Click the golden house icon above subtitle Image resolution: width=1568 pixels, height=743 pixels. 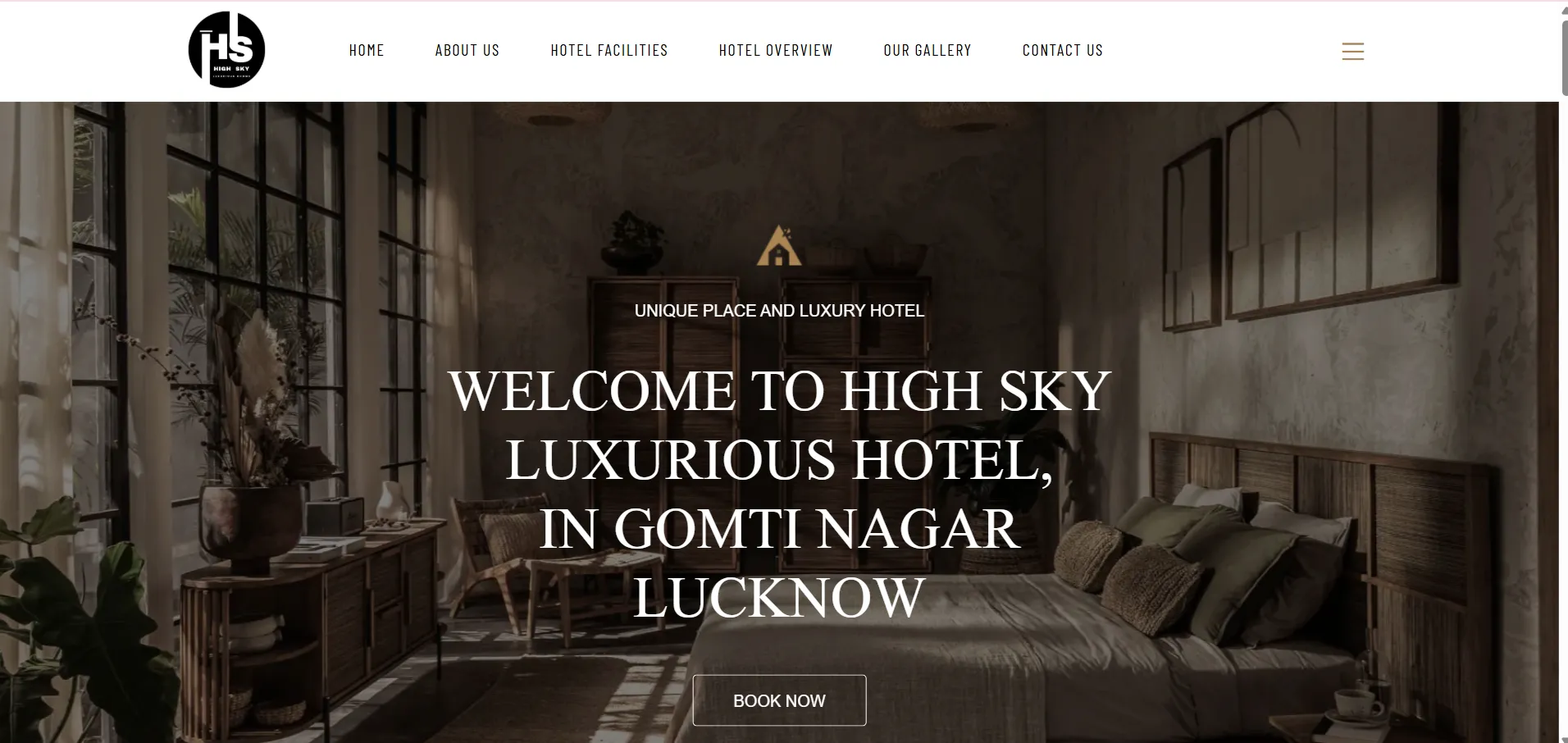tap(779, 245)
